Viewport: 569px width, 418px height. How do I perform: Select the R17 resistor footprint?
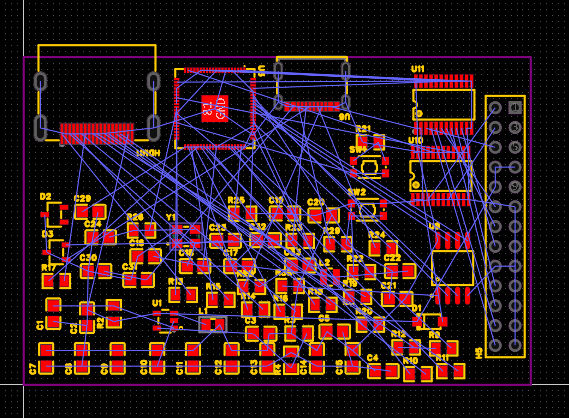click(x=56, y=281)
